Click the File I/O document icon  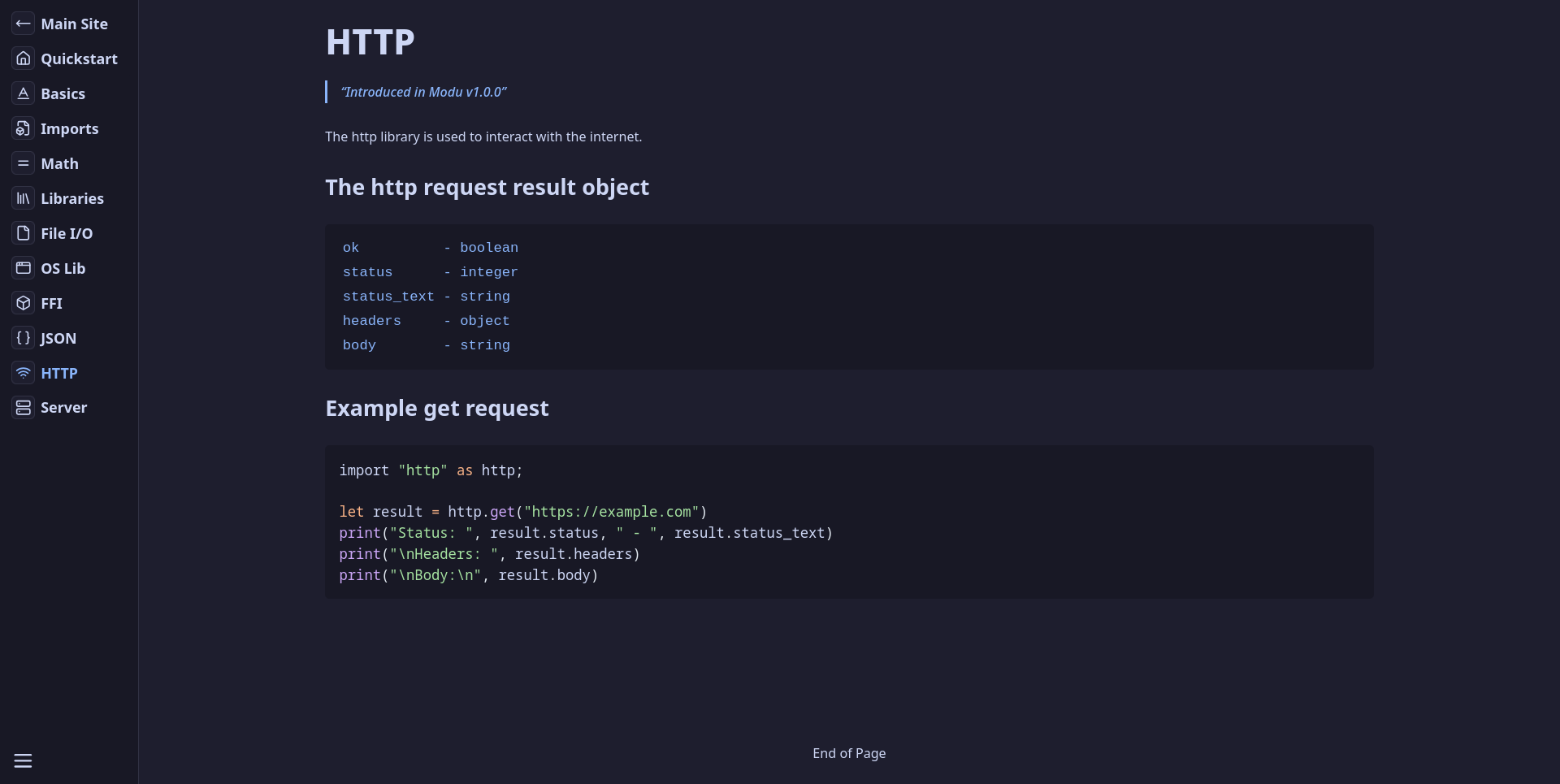click(24, 233)
